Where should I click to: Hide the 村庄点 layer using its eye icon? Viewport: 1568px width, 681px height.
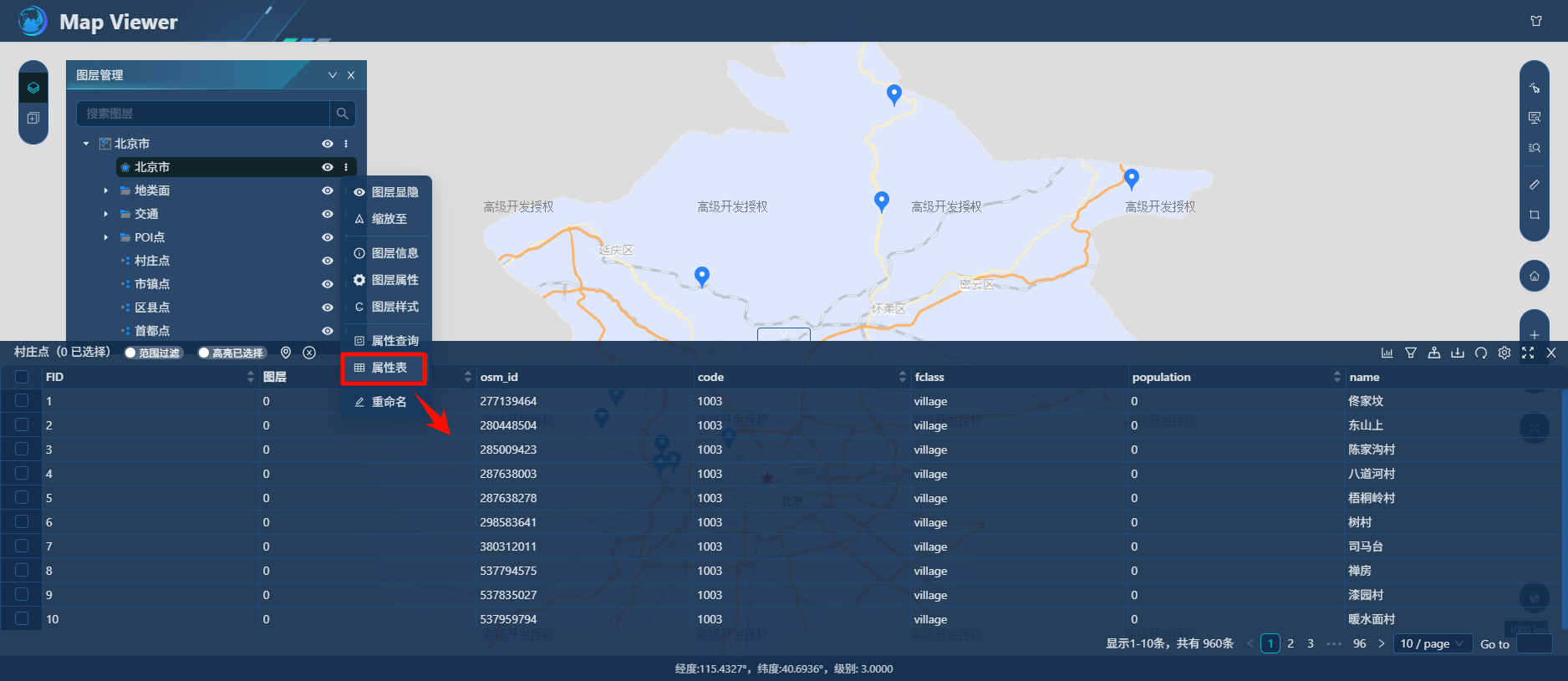click(328, 261)
